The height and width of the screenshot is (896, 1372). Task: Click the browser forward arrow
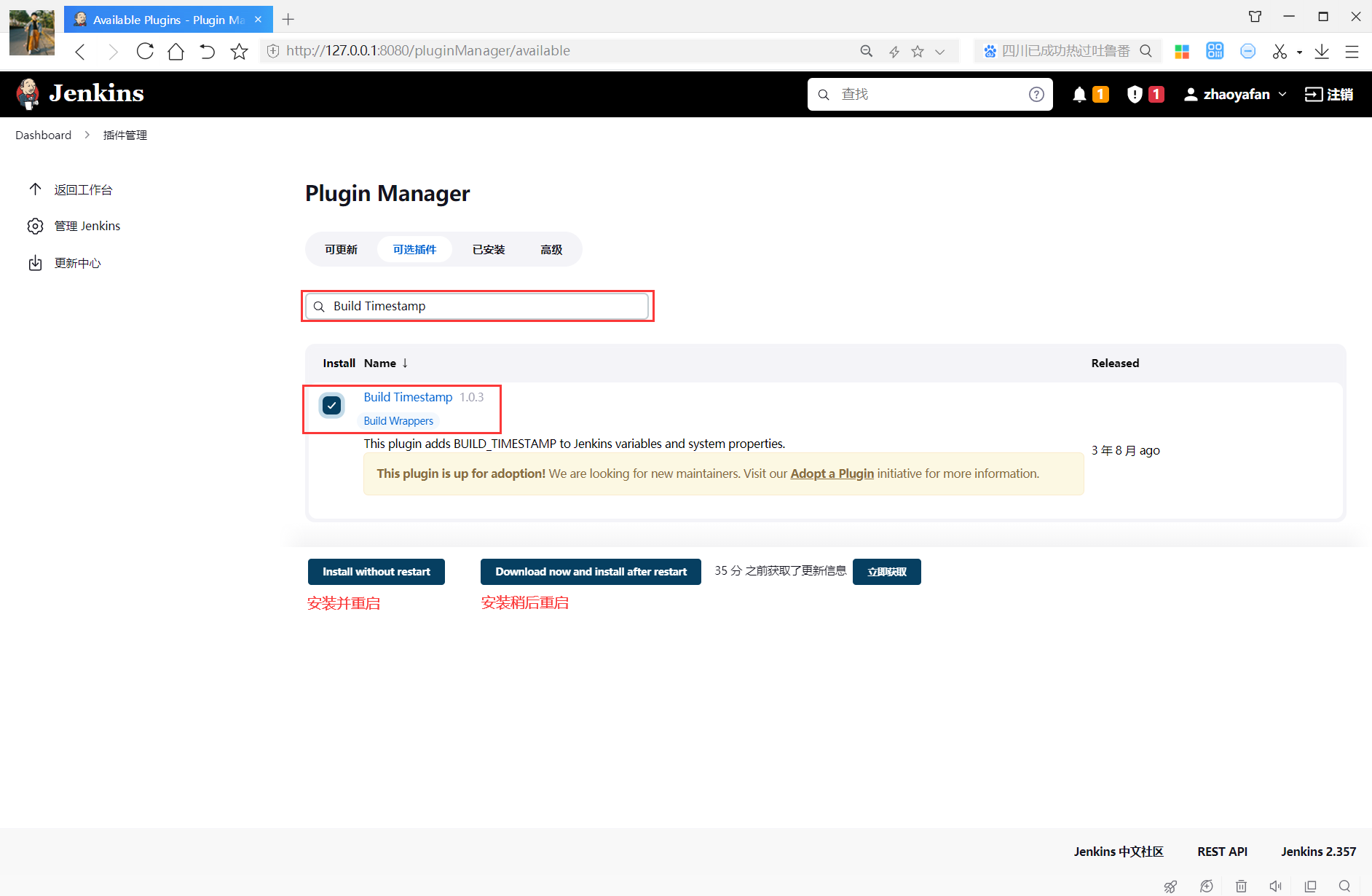pyautogui.click(x=113, y=51)
